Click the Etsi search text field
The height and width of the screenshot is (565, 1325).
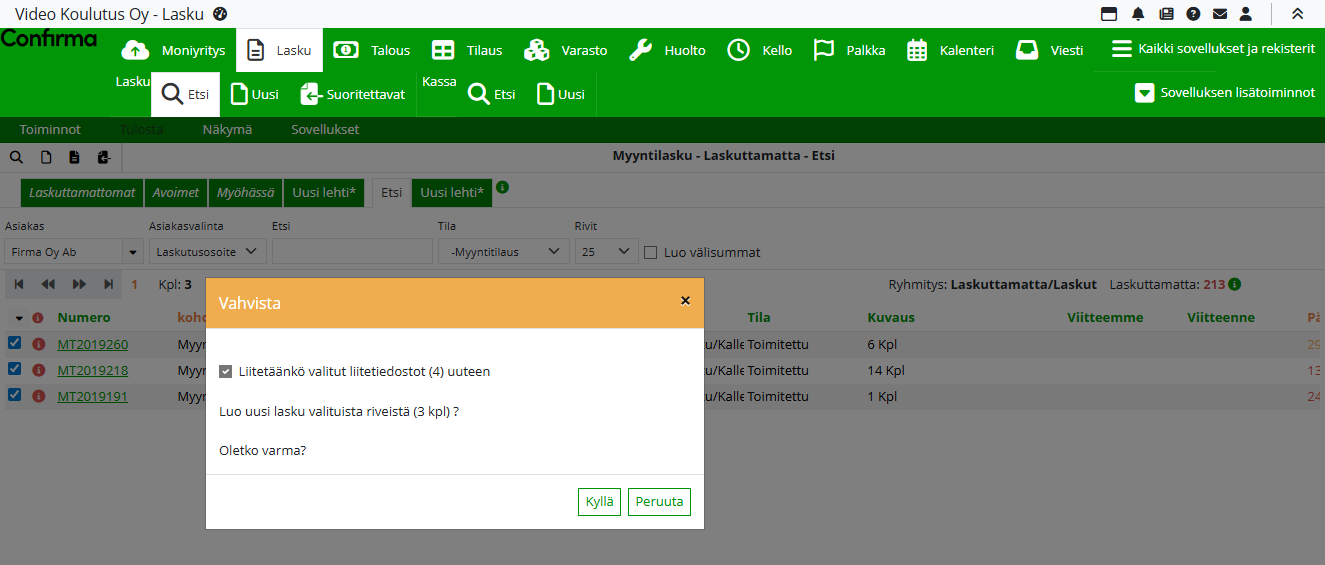[x=352, y=252]
